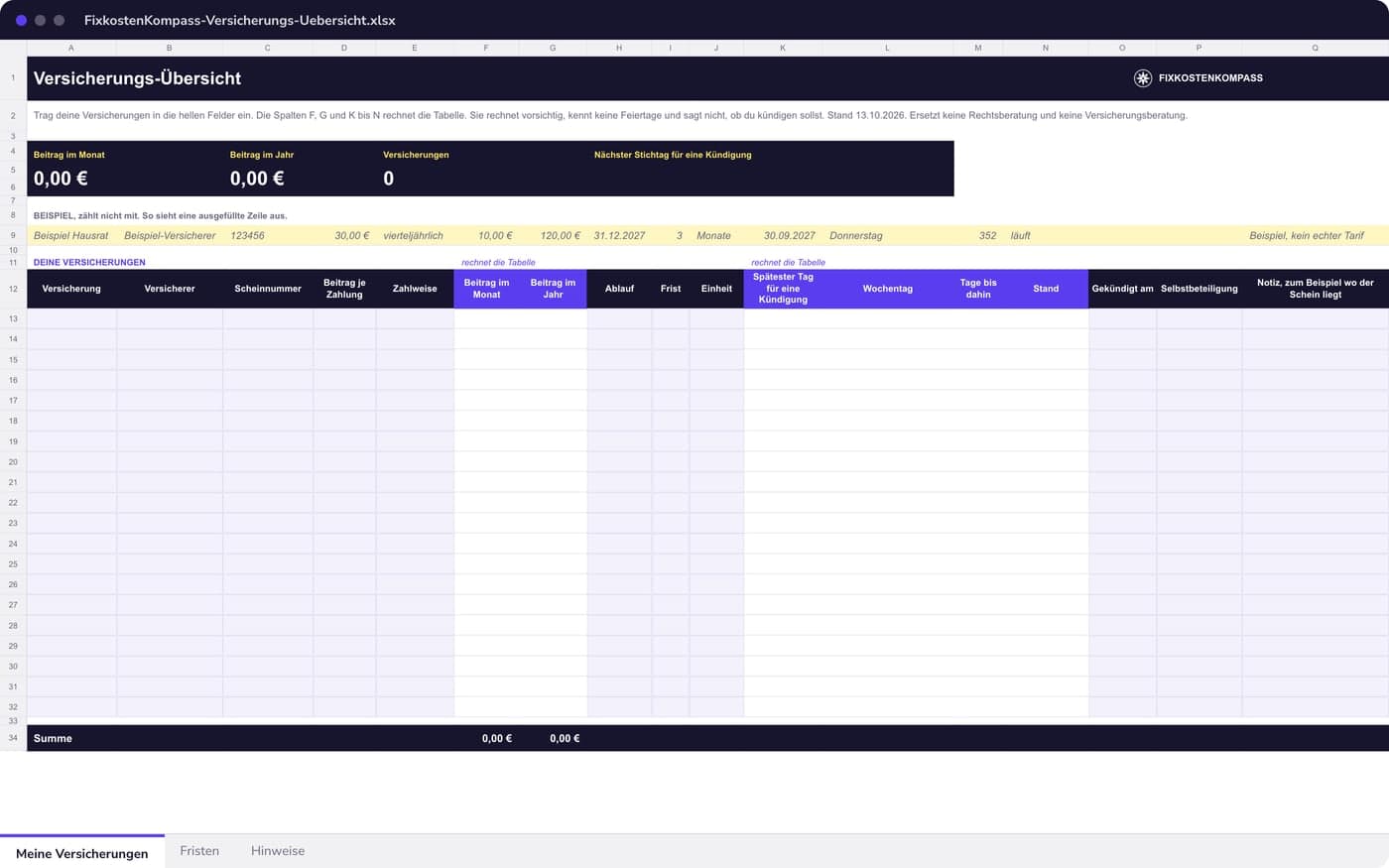Click the Fixkostenkompass logo icon
The height and width of the screenshot is (868, 1389).
pyautogui.click(x=1142, y=78)
